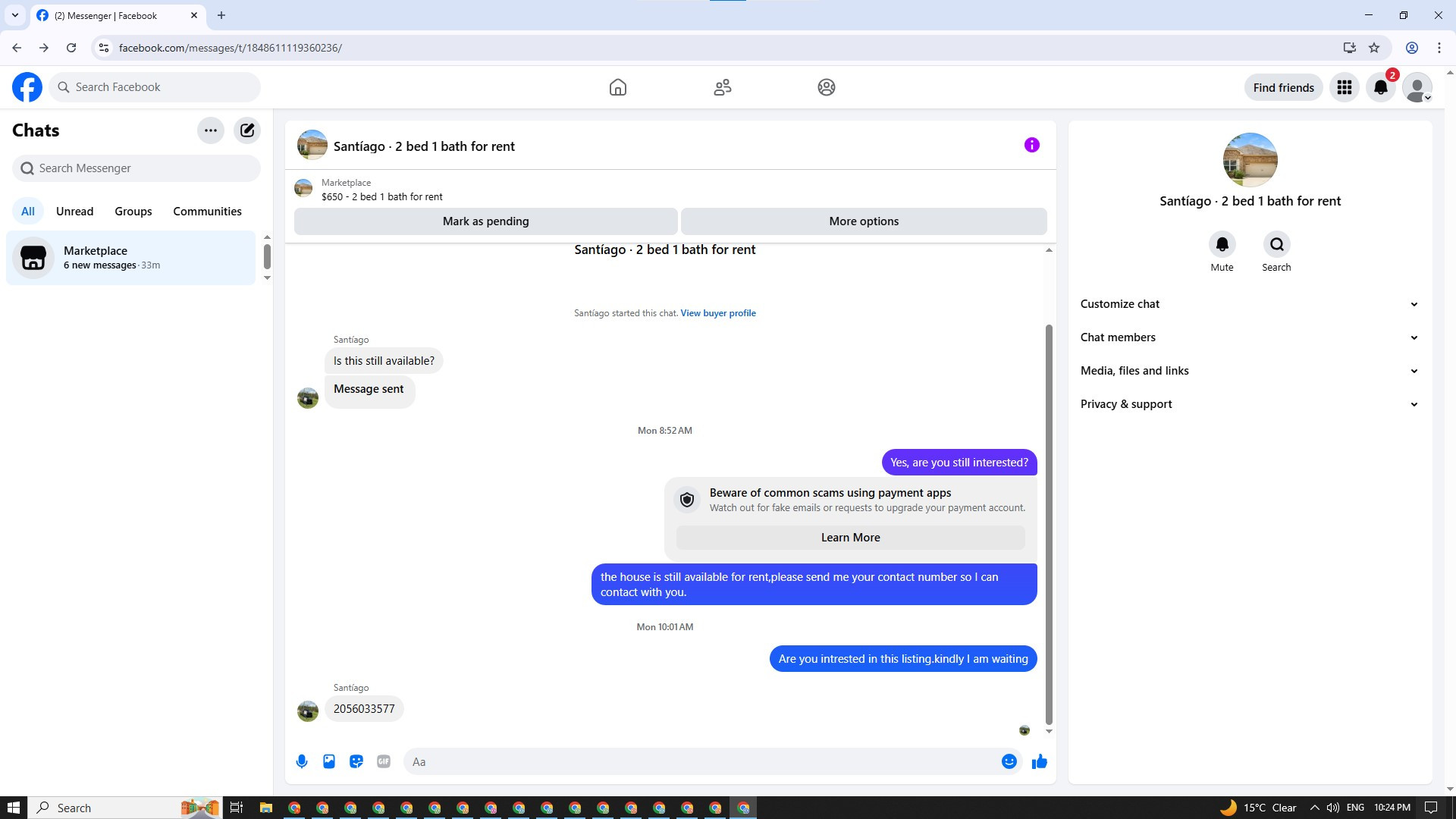Go to the Home feed icon
The width and height of the screenshot is (1456, 819).
pyautogui.click(x=618, y=87)
